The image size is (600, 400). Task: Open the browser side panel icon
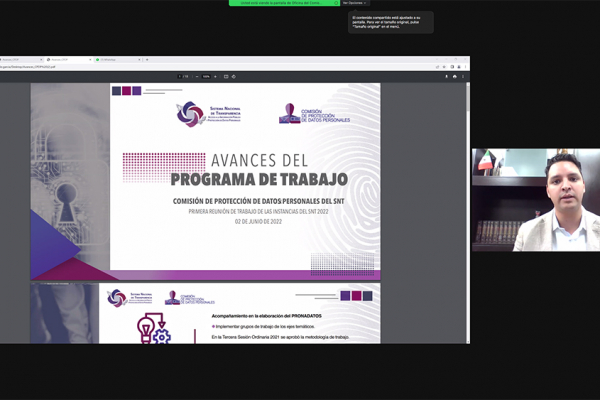click(x=452, y=67)
